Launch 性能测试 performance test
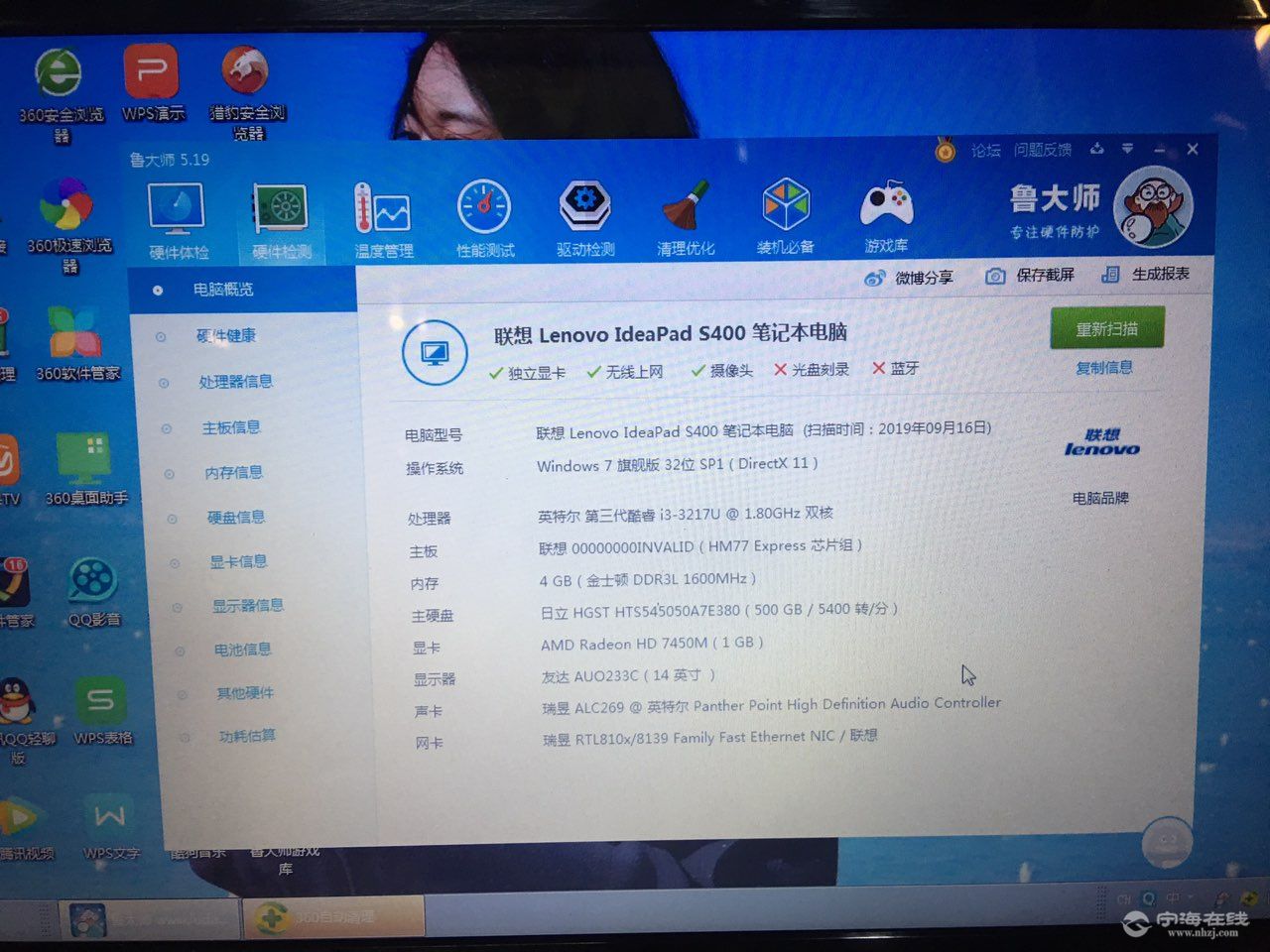 (x=484, y=219)
